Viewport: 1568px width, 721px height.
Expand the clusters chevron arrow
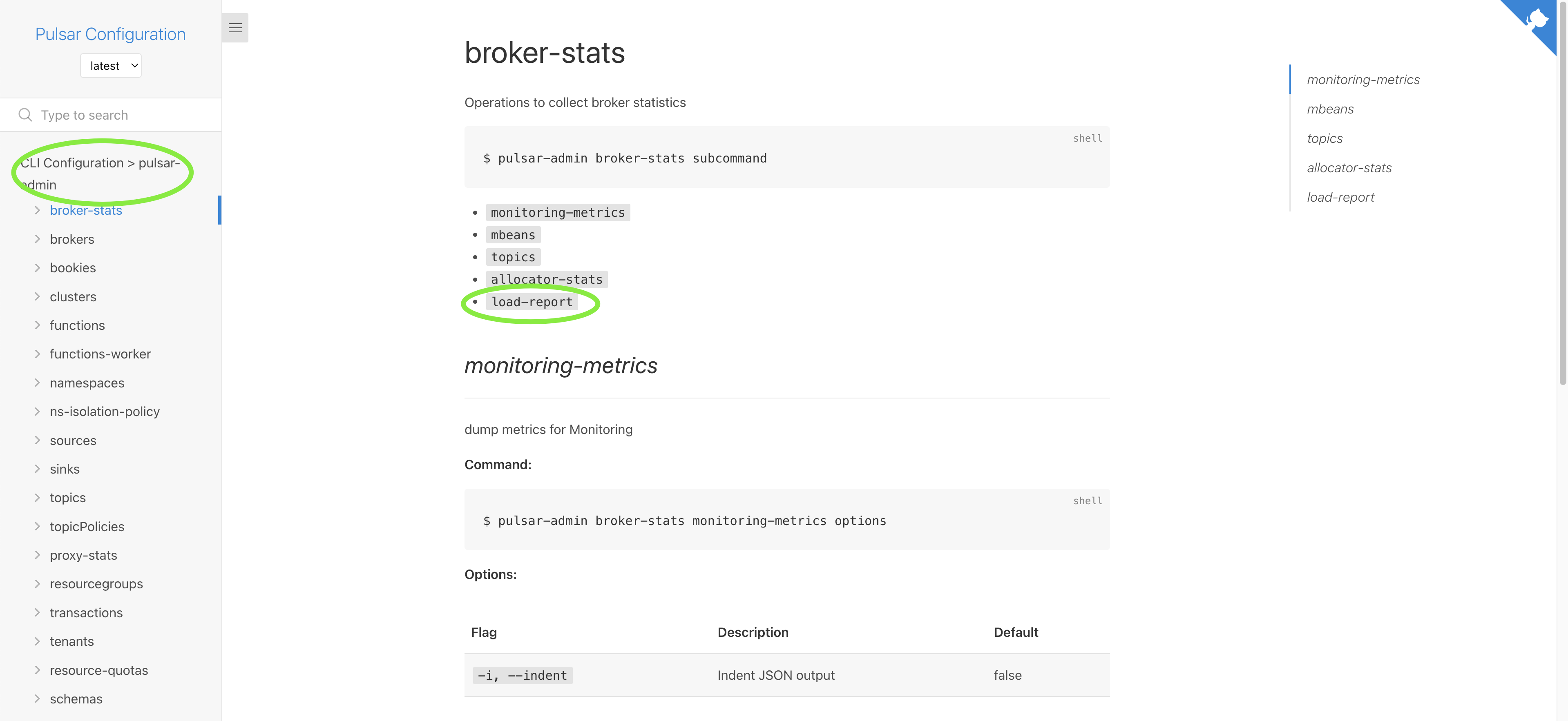[x=37, y=296]
